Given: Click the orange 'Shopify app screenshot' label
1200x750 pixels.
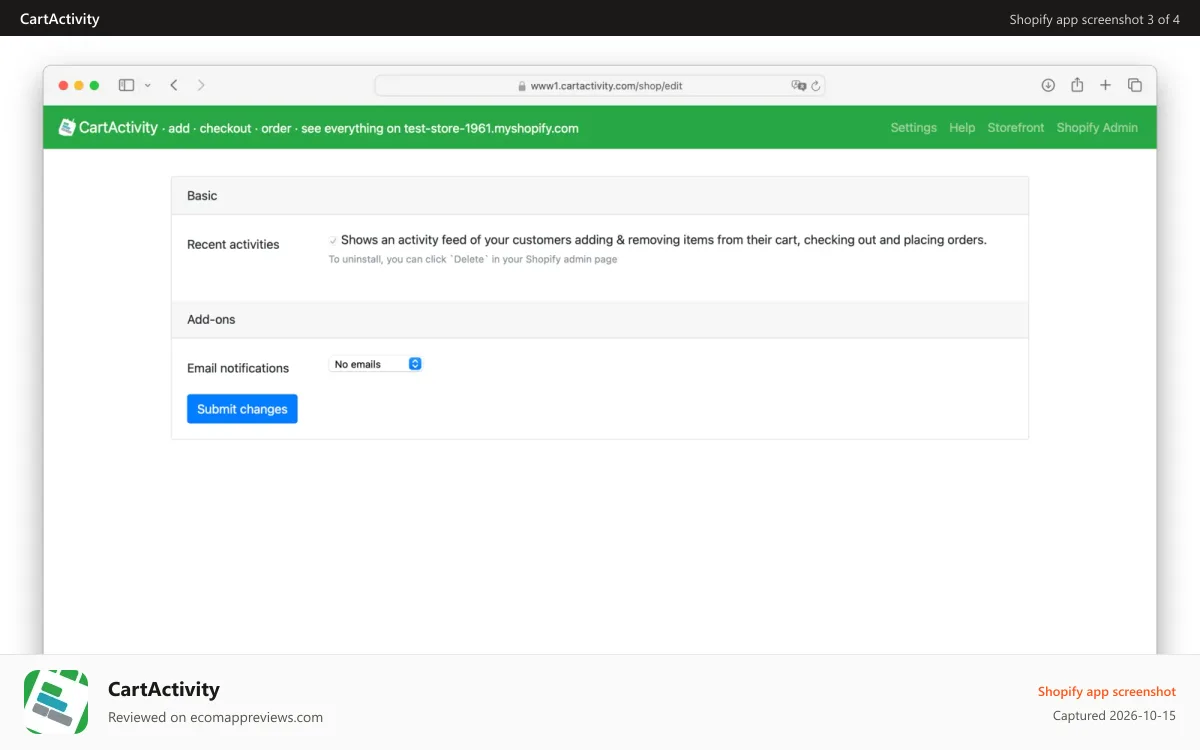Looking at the screenshot, I should pyautogui.click(x=1107, y=691).
